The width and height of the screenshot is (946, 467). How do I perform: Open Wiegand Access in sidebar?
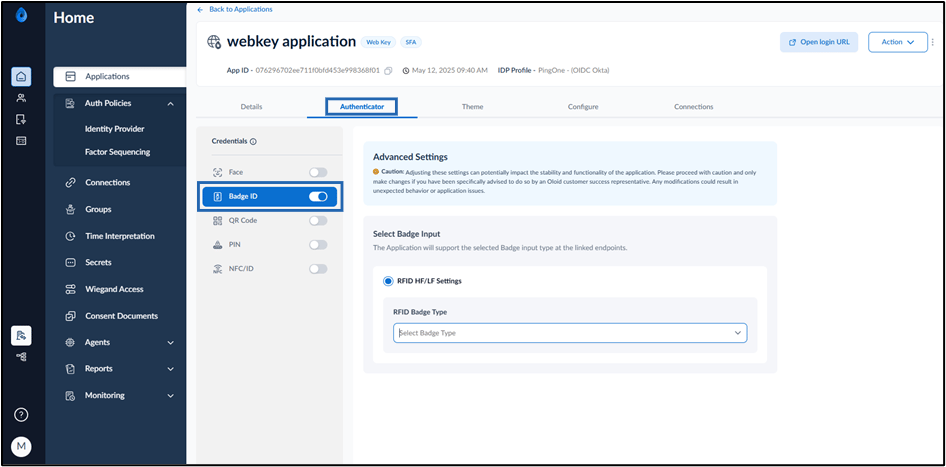coord(114,290)
